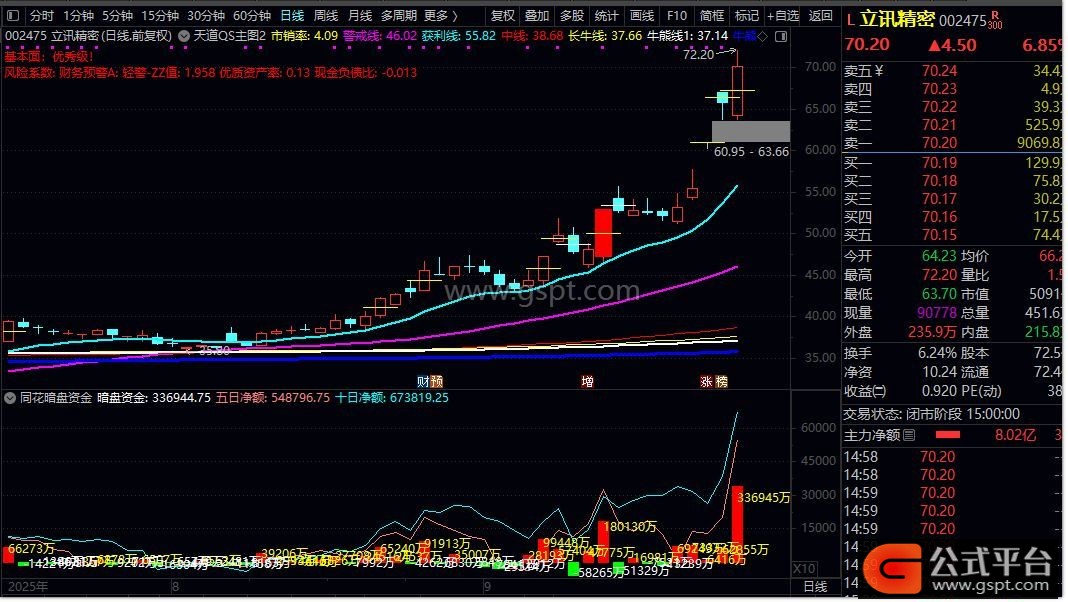Click the 返回 back button
This screenshot has height=602, width=1068.
click(820, 16)
